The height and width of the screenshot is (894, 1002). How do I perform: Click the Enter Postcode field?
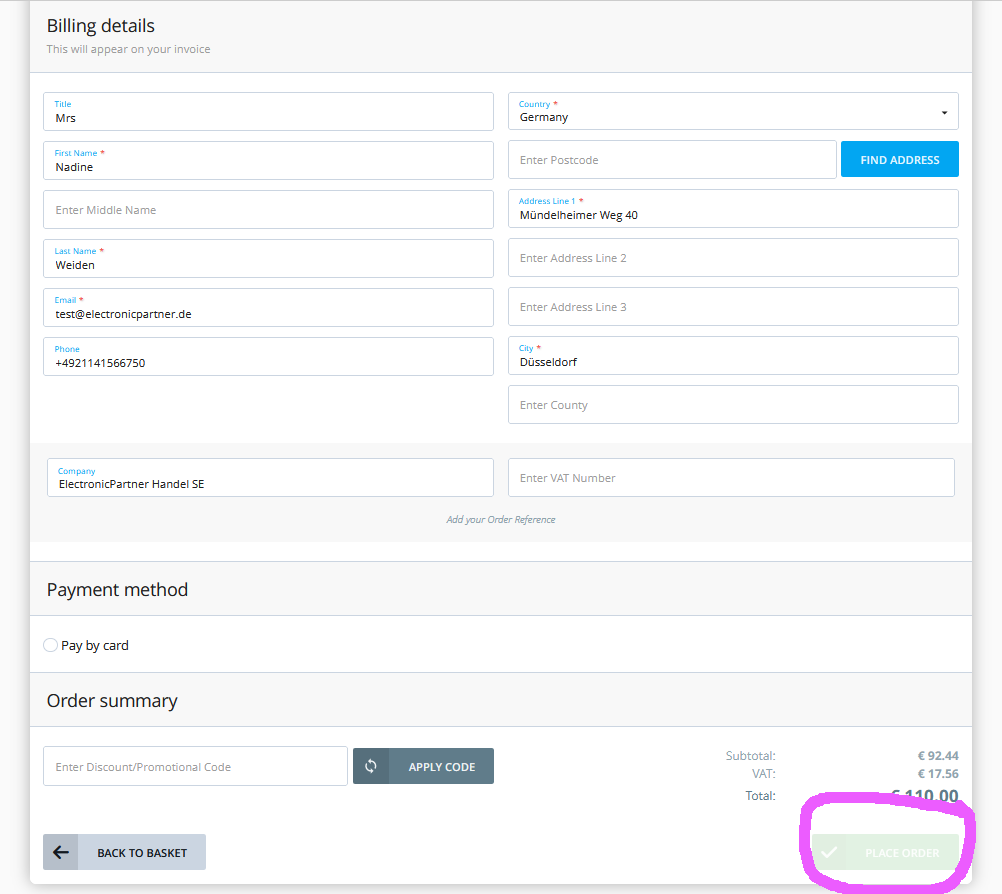pyautogui.click(x=672, y=160)
